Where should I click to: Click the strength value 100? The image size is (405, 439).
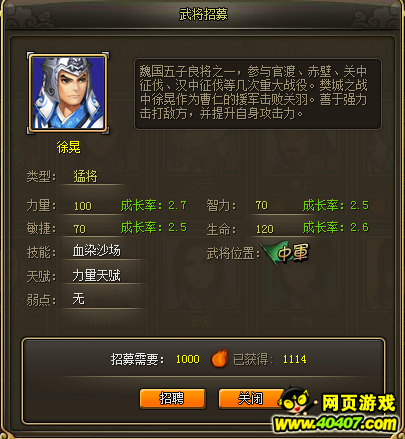(82, 206)
